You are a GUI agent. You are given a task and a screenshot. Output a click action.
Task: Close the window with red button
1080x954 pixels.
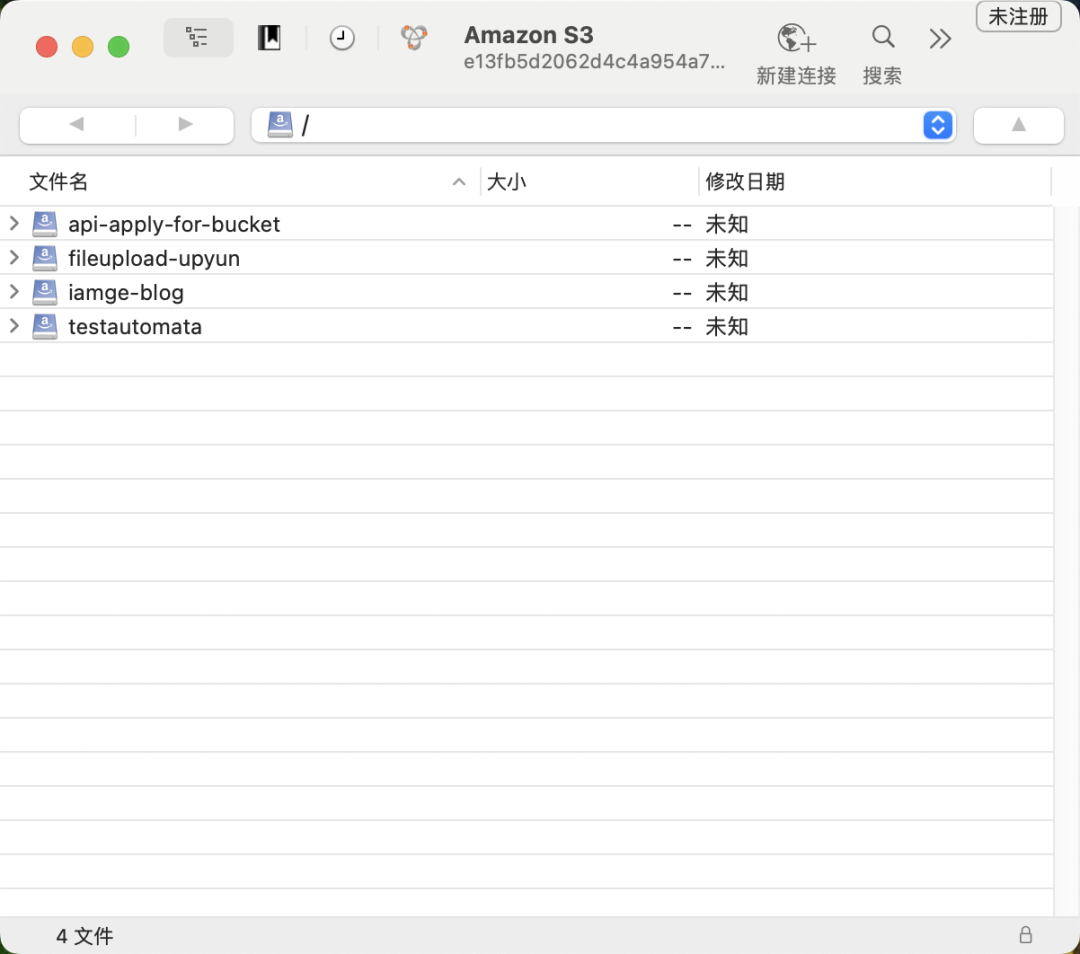47,47
